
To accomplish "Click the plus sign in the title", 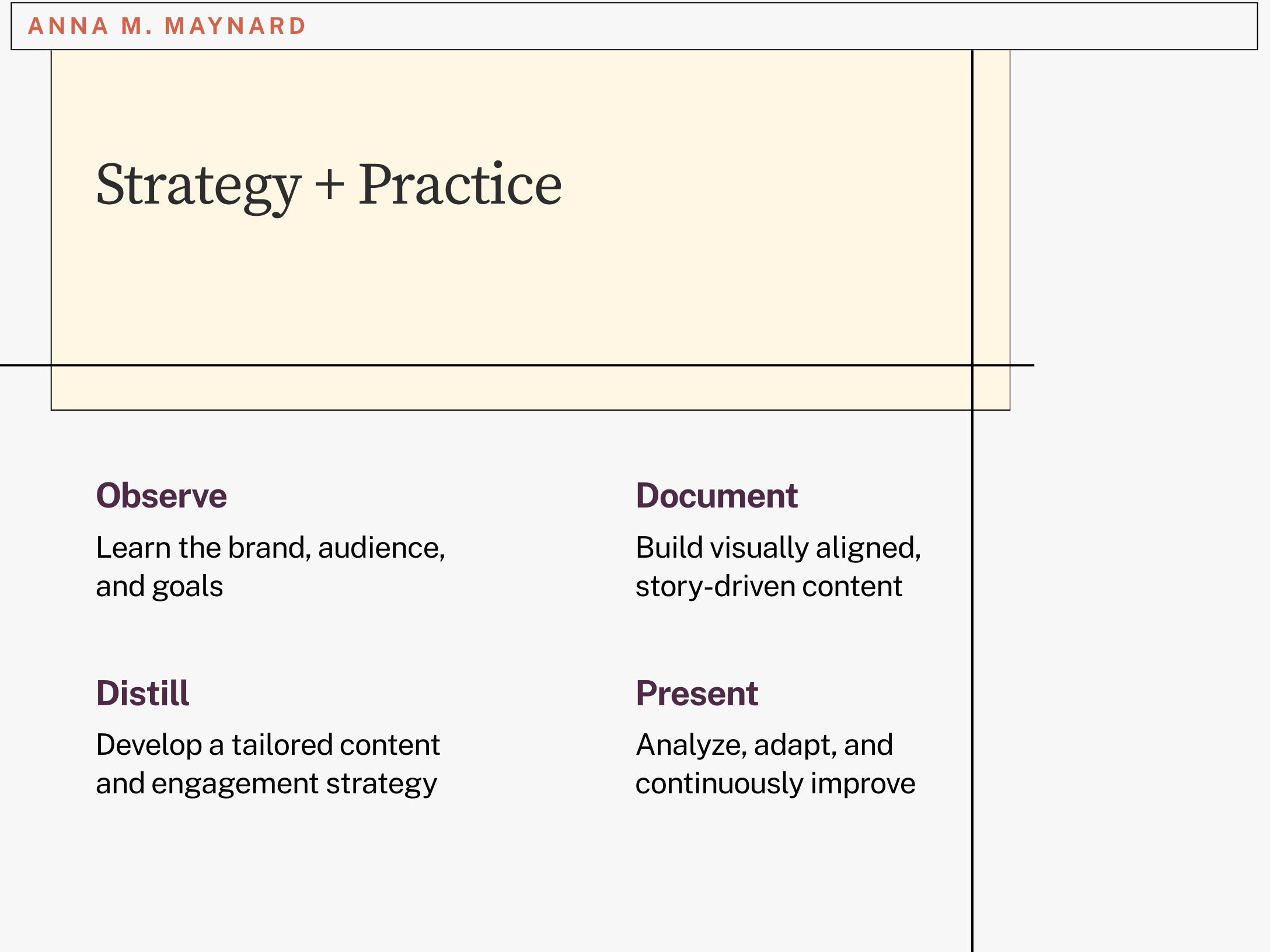I will [330, 185].
